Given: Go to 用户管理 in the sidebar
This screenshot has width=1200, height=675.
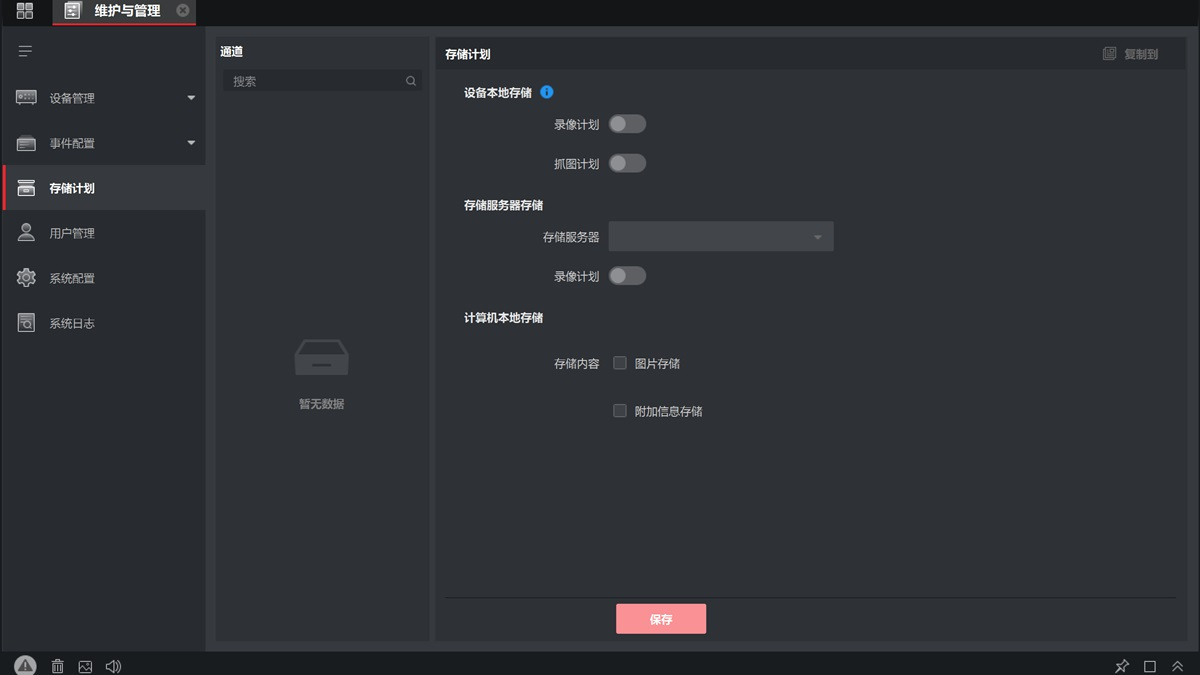Looking at the screenshot, I should click(72, 233).
